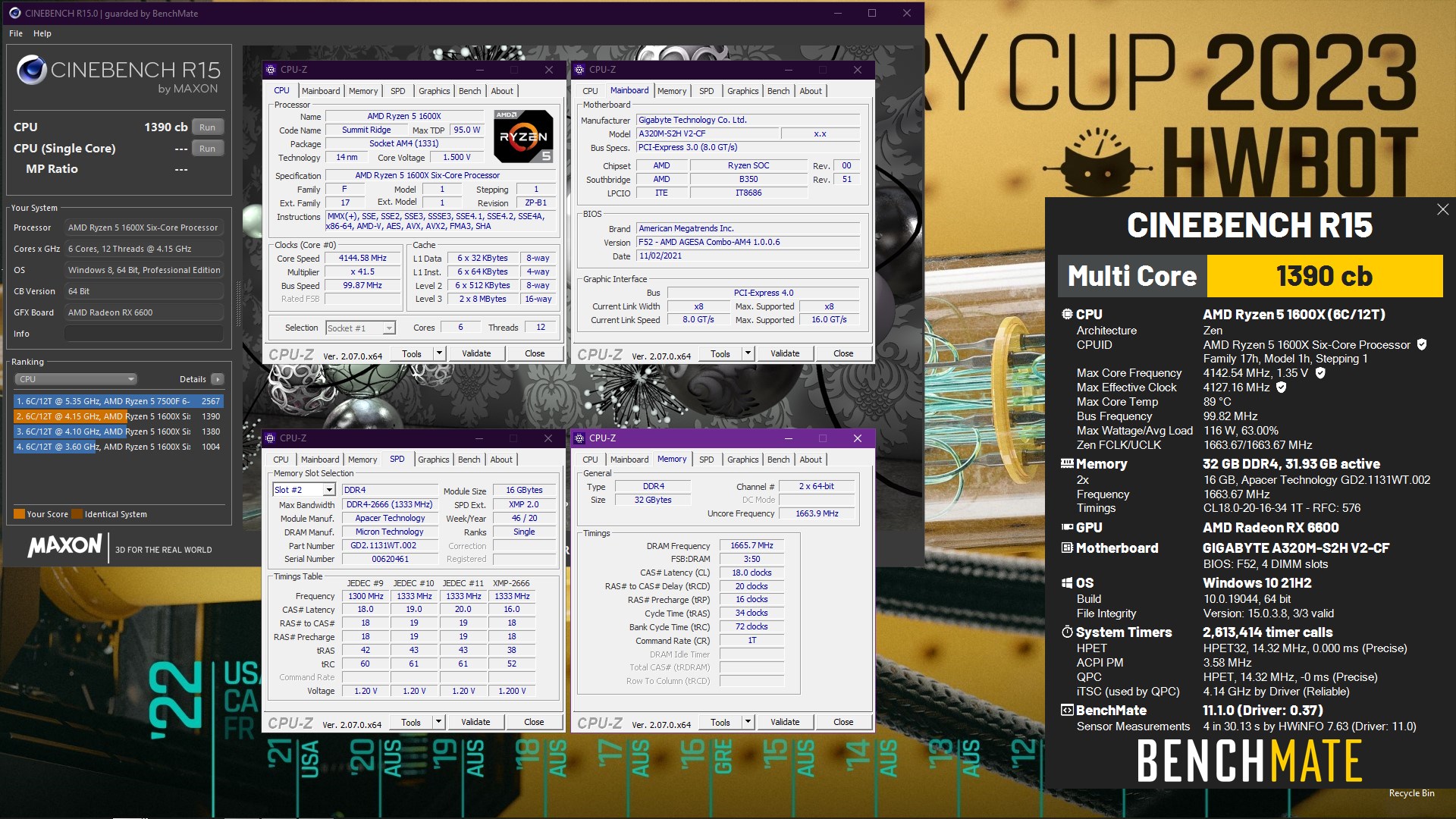Screen dimensions: 1456x819
Task: Open the Recycle Bin on the desktop
Action: (x=1411, y=793)
